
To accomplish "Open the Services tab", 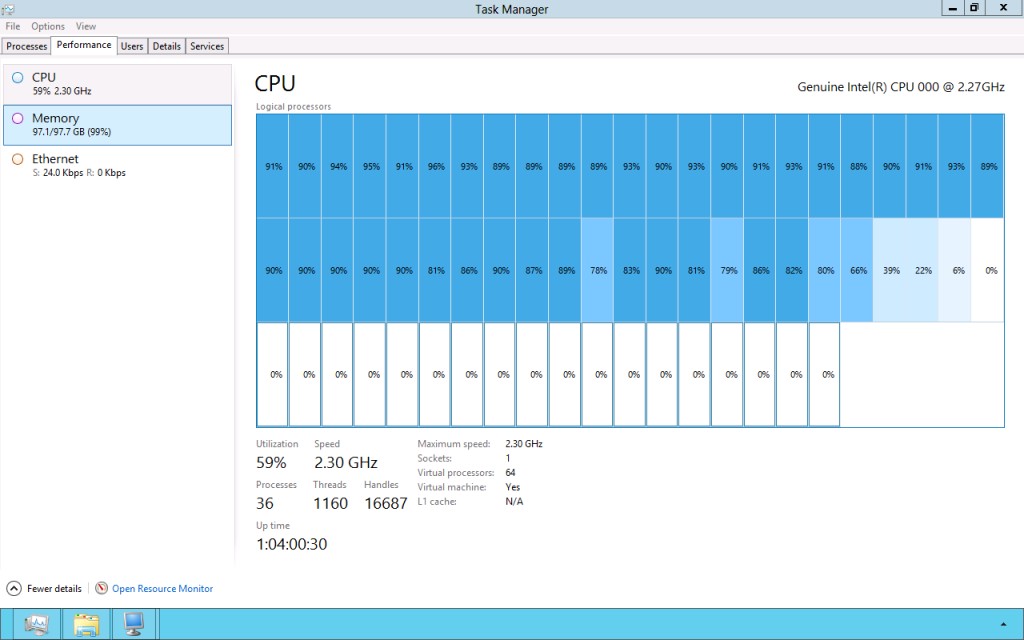I will [x=207, y=46].
